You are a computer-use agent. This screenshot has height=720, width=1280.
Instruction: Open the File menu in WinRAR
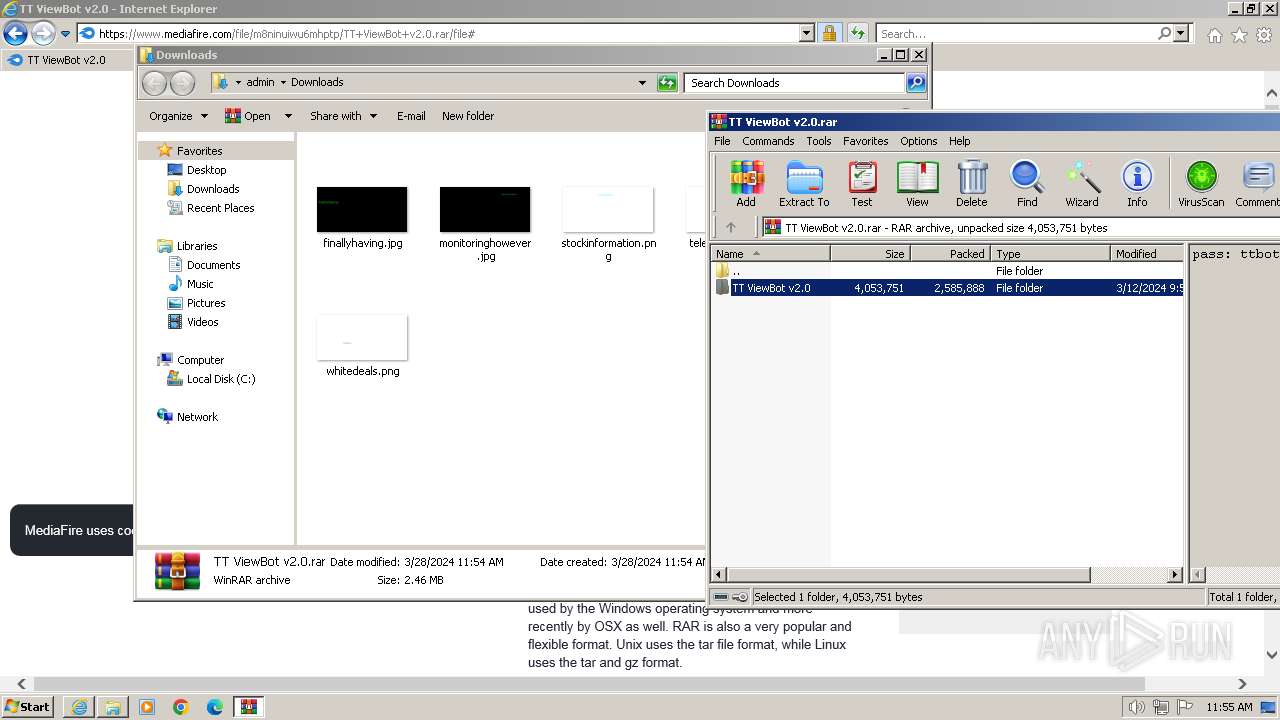[x=722, y=141]
